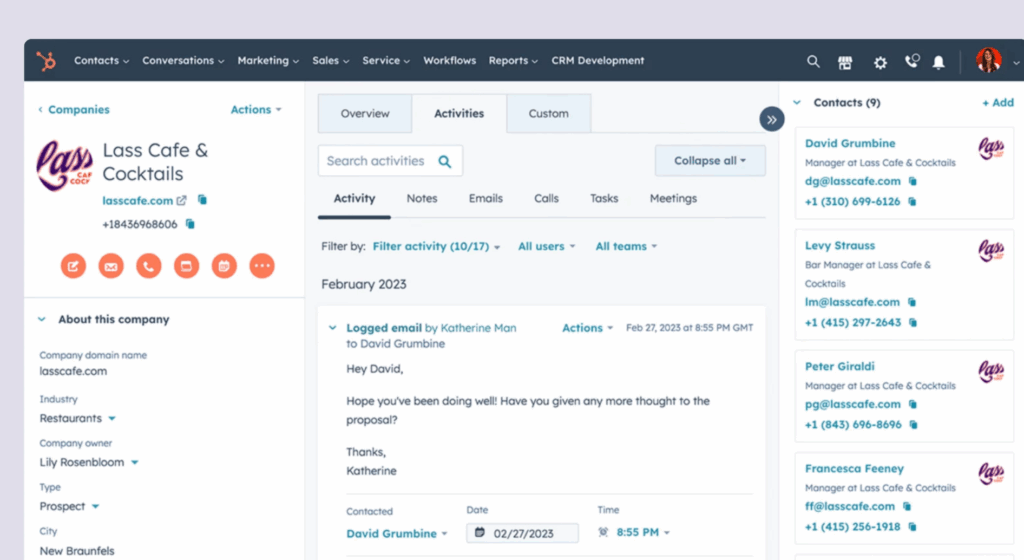Change company owner Lily Rosenbloom dropdown

89,462
